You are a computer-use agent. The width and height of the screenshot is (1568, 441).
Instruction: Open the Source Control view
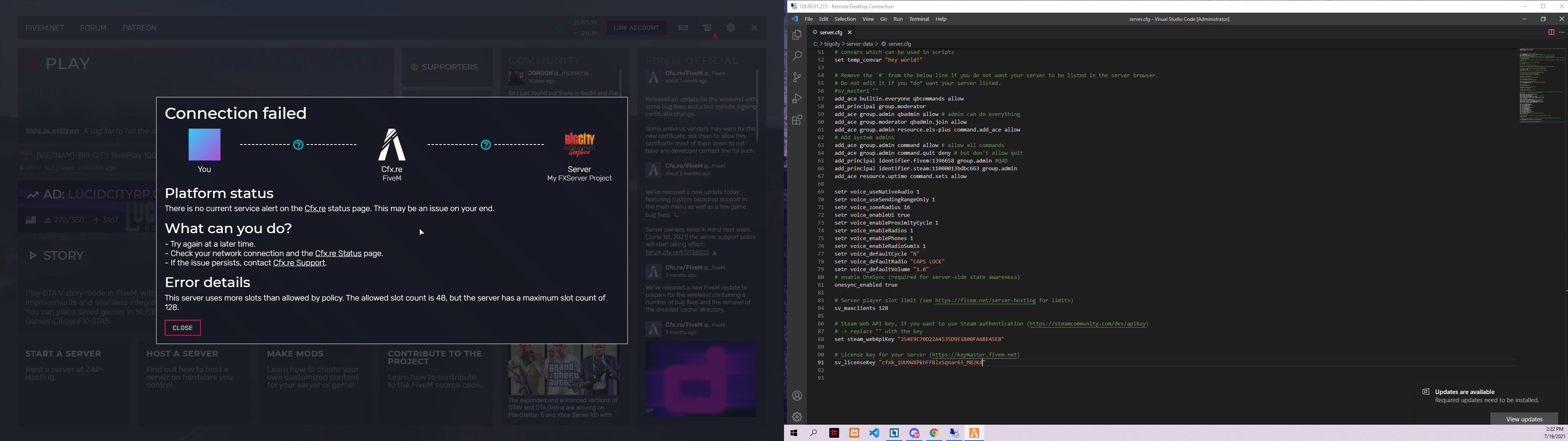[797, 77]
